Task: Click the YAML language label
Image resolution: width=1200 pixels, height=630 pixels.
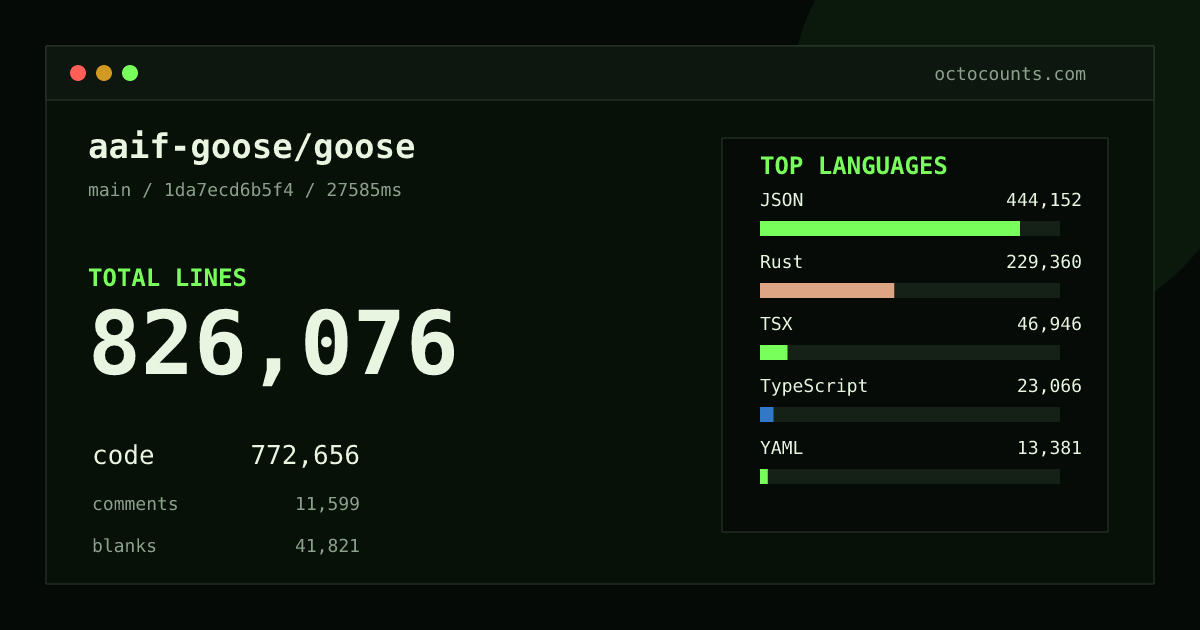Action: pyautogui.click(x=781, y=448)
